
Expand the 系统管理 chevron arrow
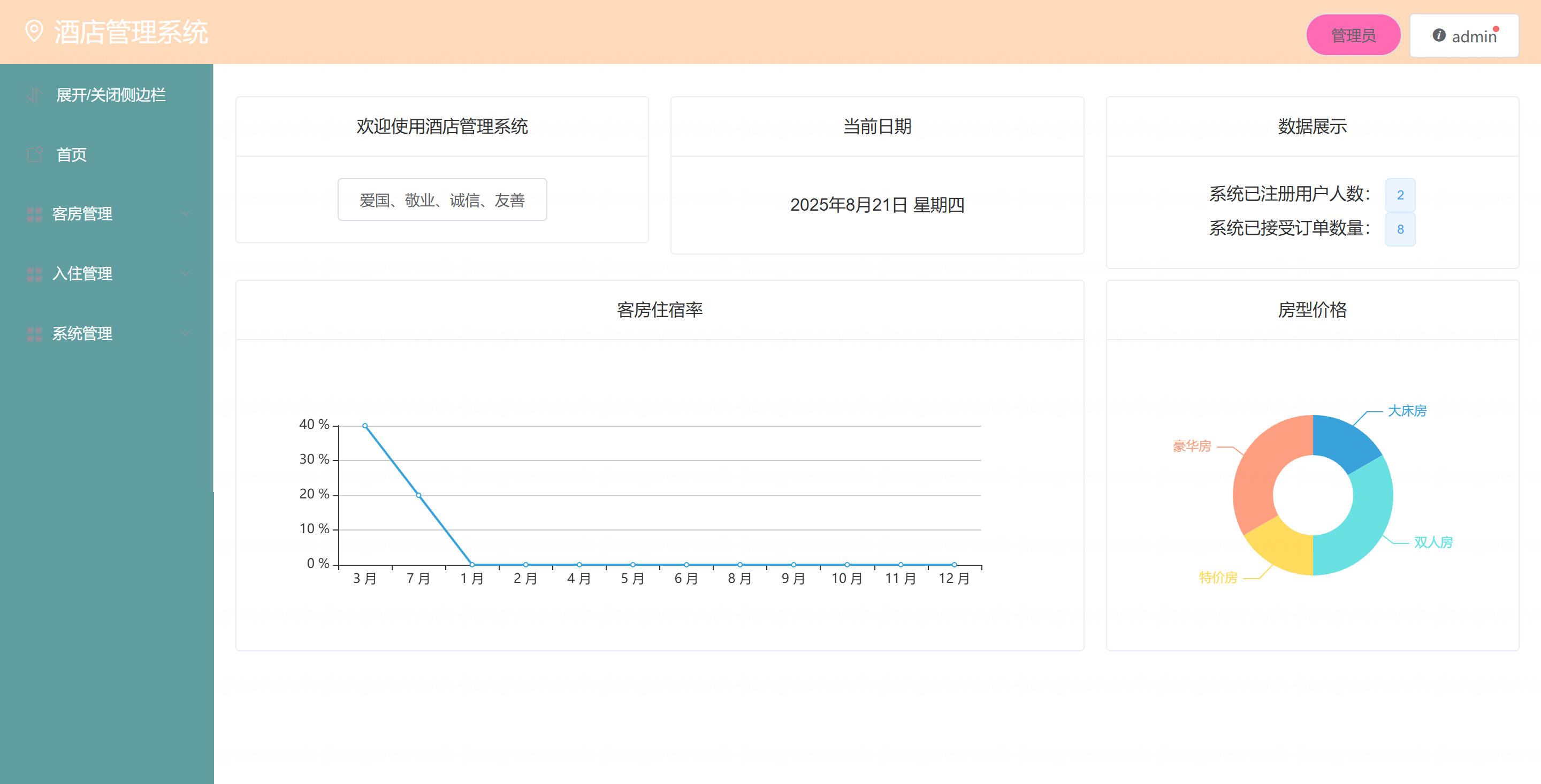tap(186, 333)
